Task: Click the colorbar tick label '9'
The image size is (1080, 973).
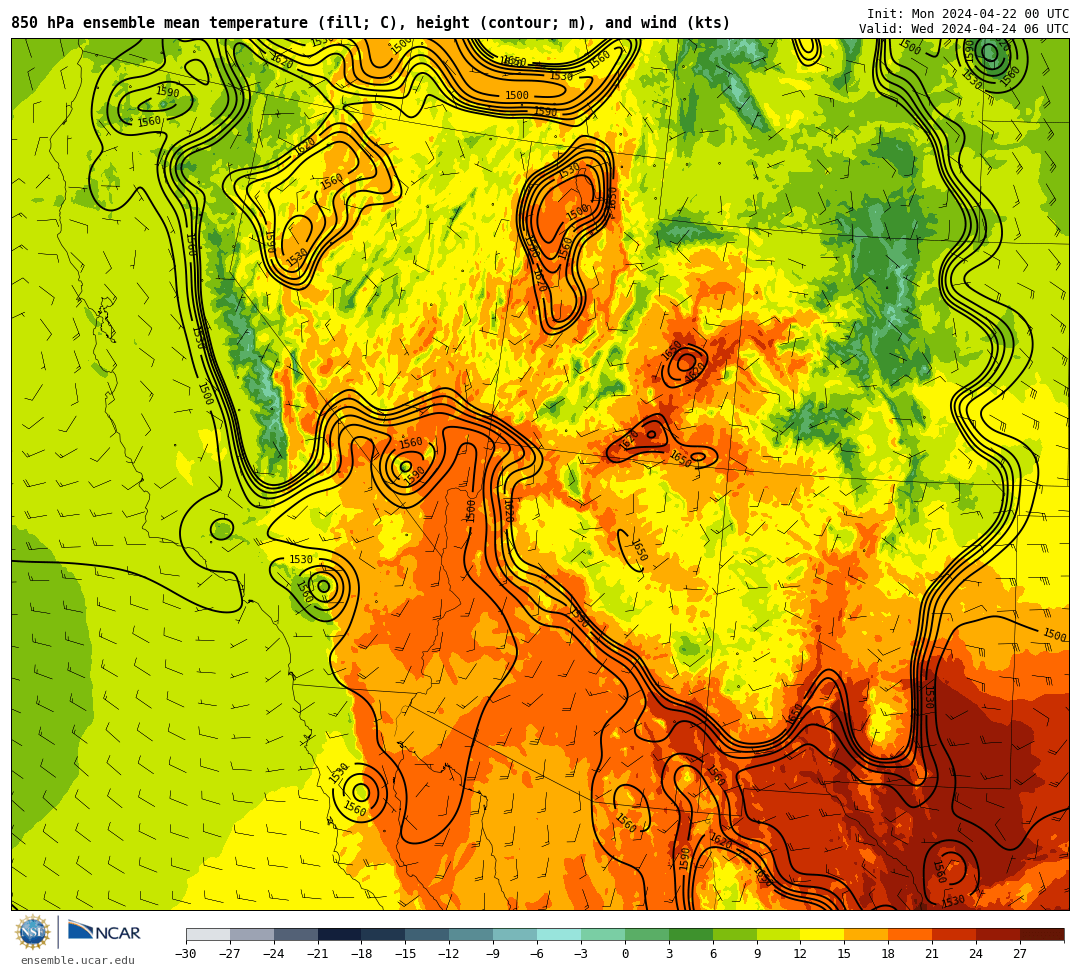Action: (x=757, y=954)
